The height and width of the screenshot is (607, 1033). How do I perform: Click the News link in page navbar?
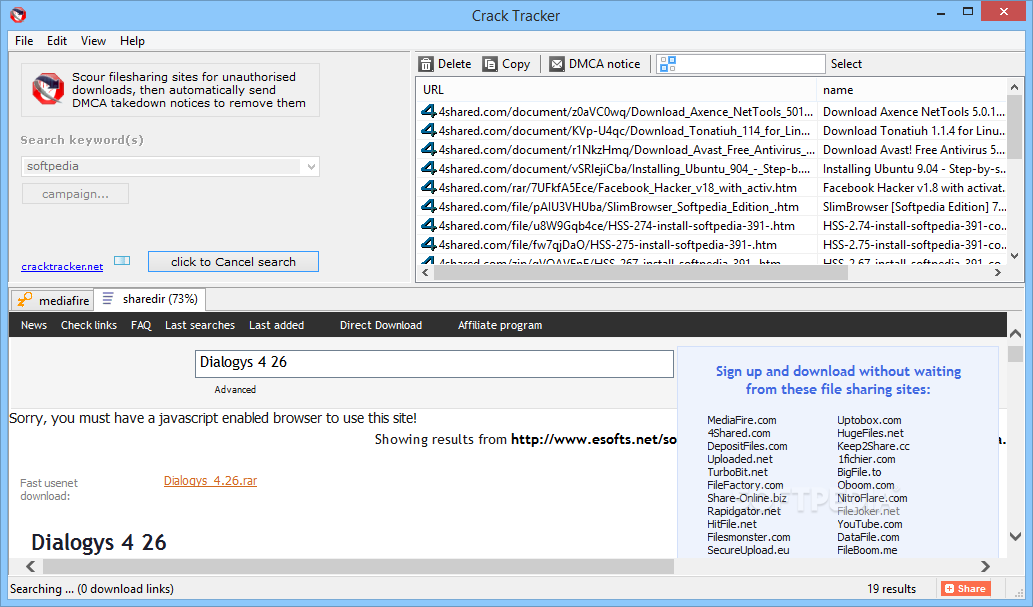click(34, 325)
